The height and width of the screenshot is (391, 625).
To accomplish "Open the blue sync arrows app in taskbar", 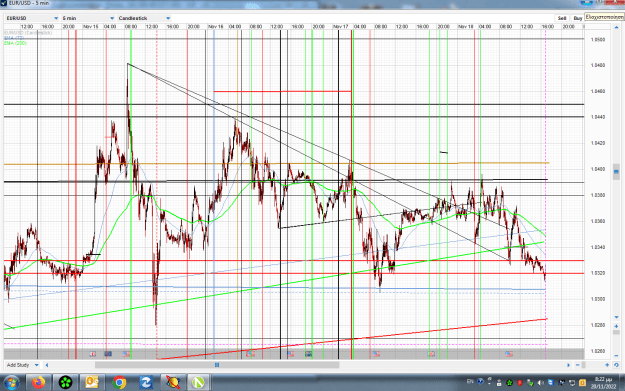I will click(x=146, y=383).
